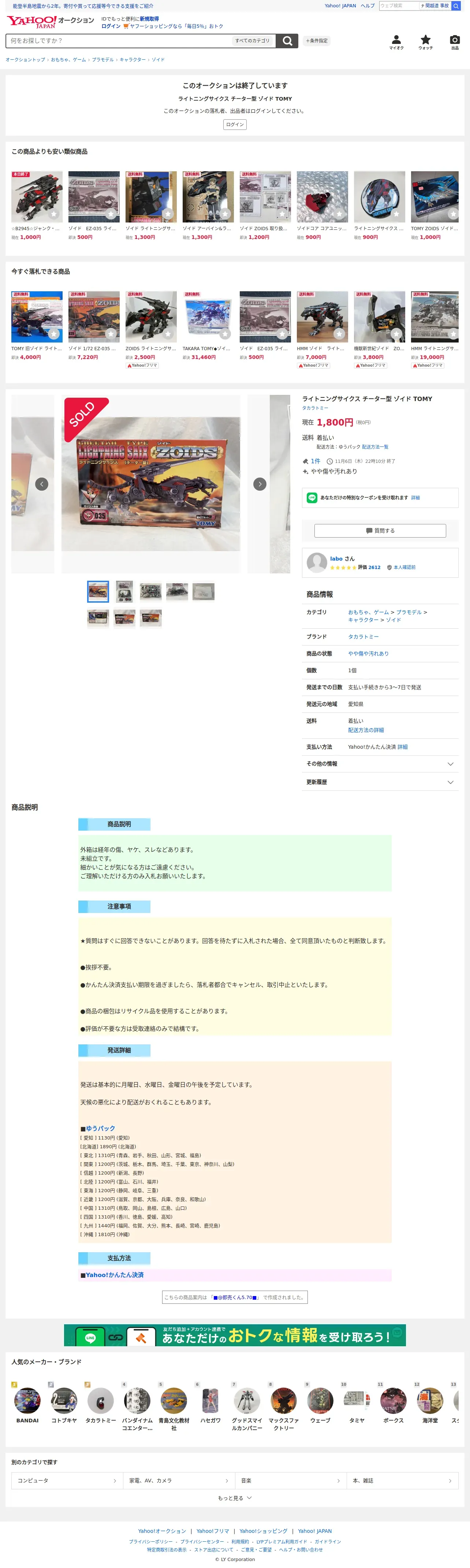Image resolution: width=470 pixels, height=1568 pixels.
Task: Toggle watch star on ゾイド 1/72 EZ-035 7,220円 item
Action: coord(111,334)
